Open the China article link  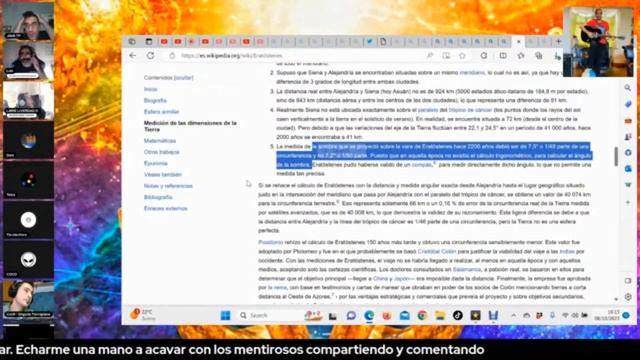point(380,278)
